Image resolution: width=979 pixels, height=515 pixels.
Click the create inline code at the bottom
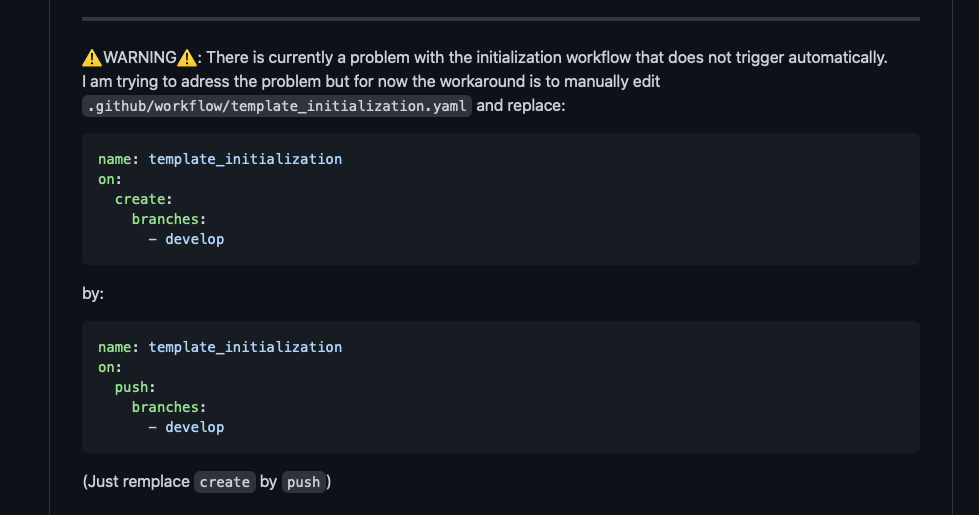pos(225,482)
